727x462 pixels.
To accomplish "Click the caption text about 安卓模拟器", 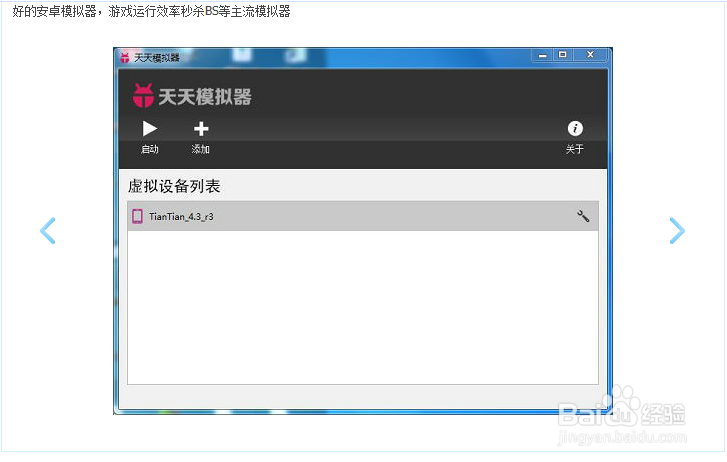I will pos(151,11).
